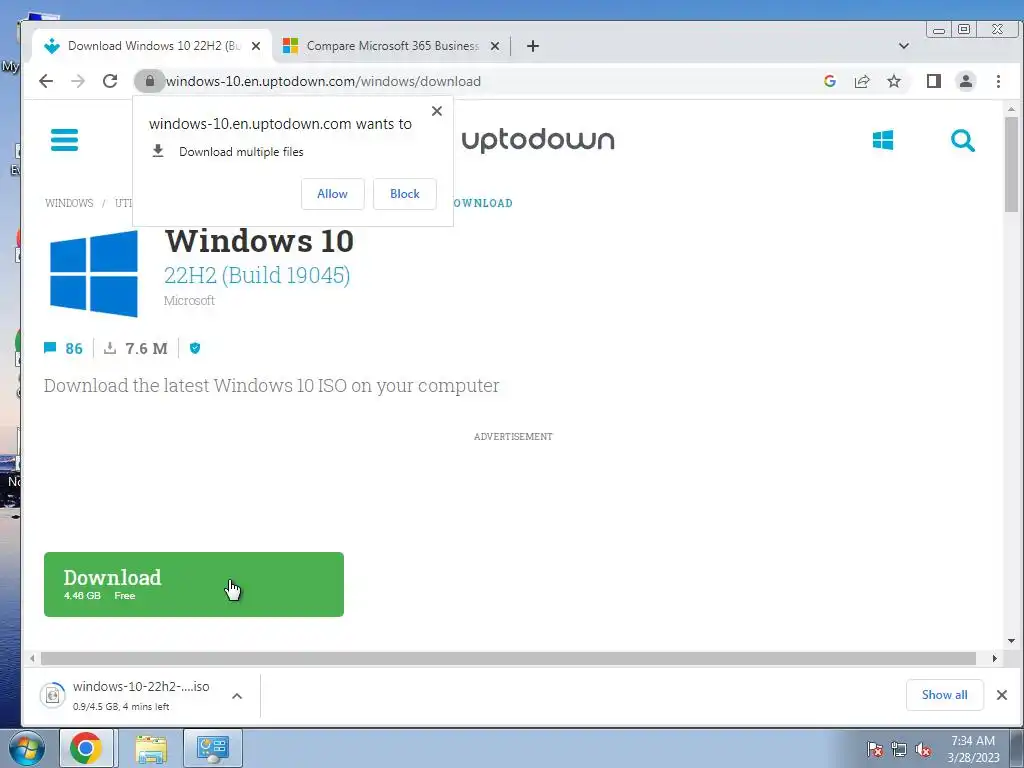1024x768 pixels.
Task: Switch to Compare Microsoft 365 Business tab
Action: coord(392,46)
